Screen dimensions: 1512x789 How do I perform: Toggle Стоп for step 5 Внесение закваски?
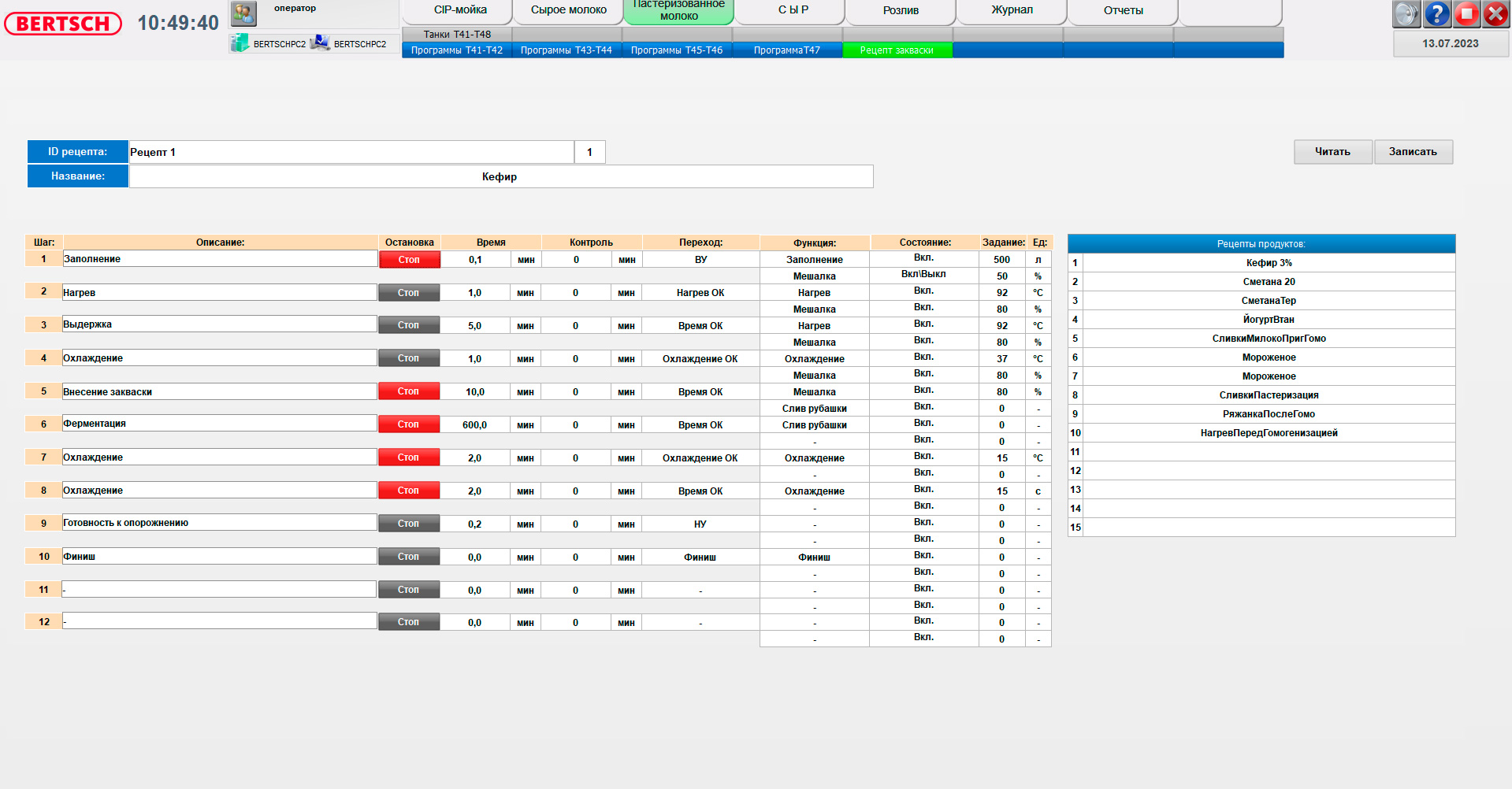click(408, 391)
